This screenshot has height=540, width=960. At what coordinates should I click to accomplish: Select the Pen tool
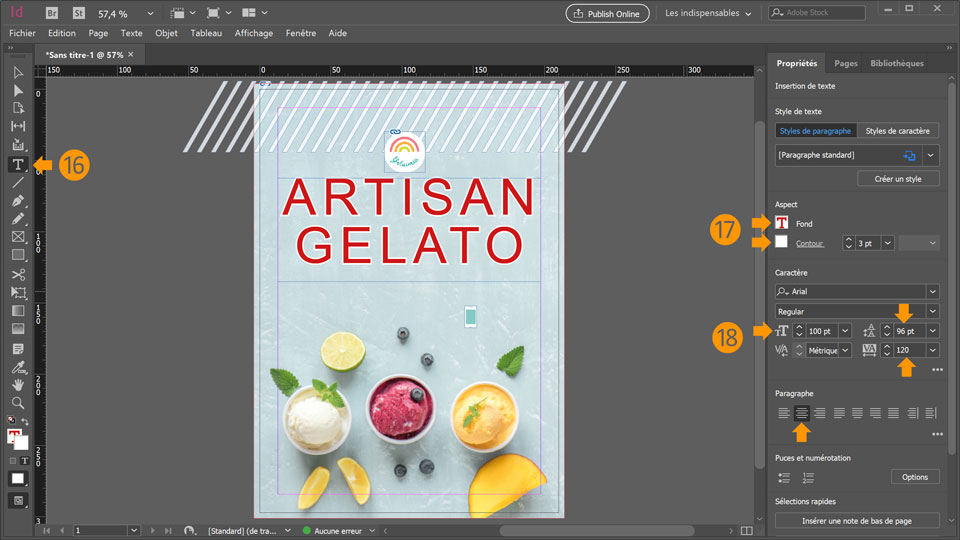[x=18, y=200]
